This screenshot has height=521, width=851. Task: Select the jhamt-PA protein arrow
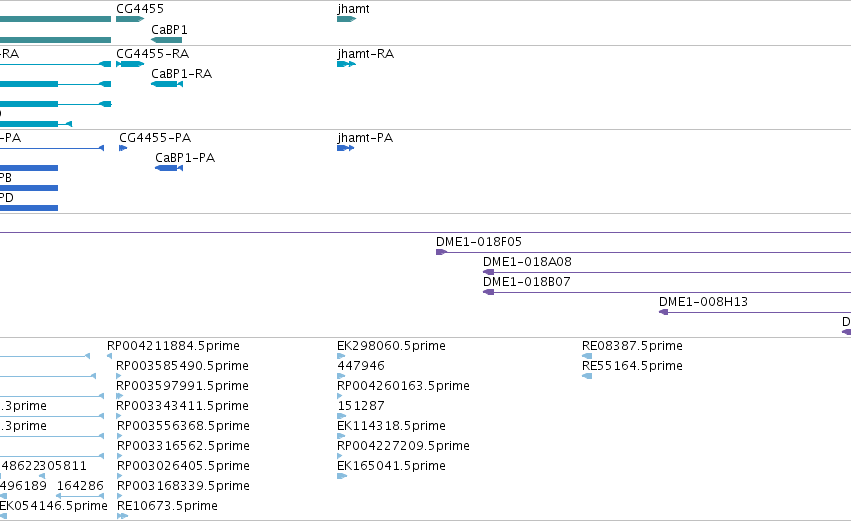point(345,148)
